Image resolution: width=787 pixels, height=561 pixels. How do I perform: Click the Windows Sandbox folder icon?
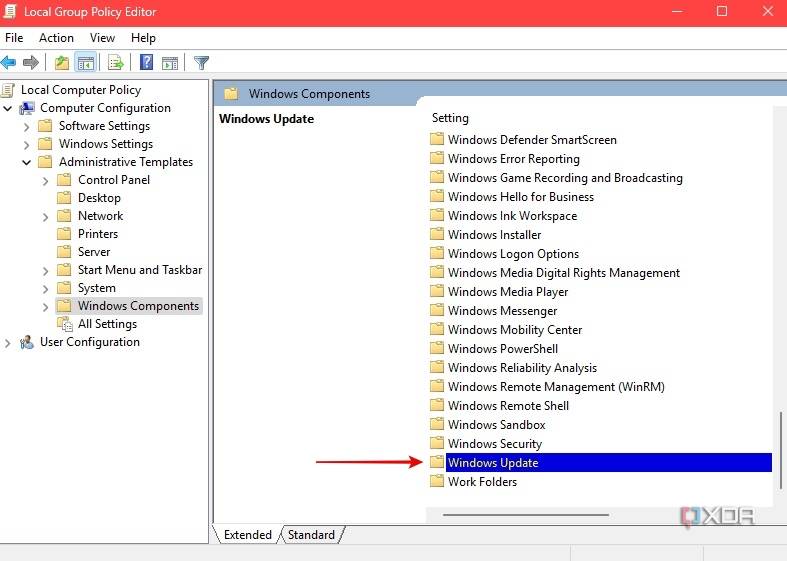tap(437, 425)
